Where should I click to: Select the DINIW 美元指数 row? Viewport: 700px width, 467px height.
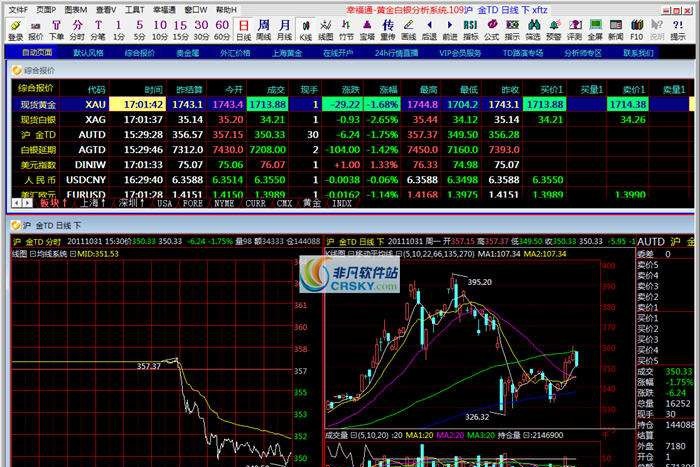[353, 165]
